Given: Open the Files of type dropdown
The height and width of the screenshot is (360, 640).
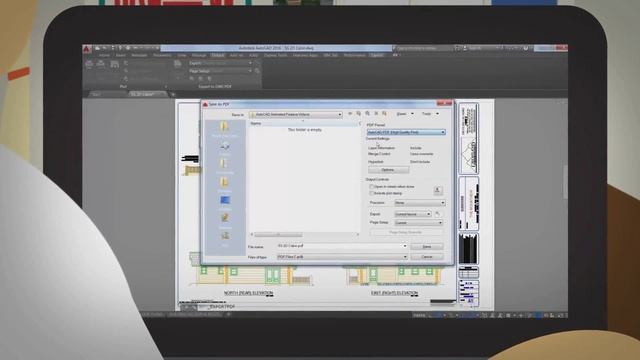Looking at the screenshot, I should coord(342,257).
